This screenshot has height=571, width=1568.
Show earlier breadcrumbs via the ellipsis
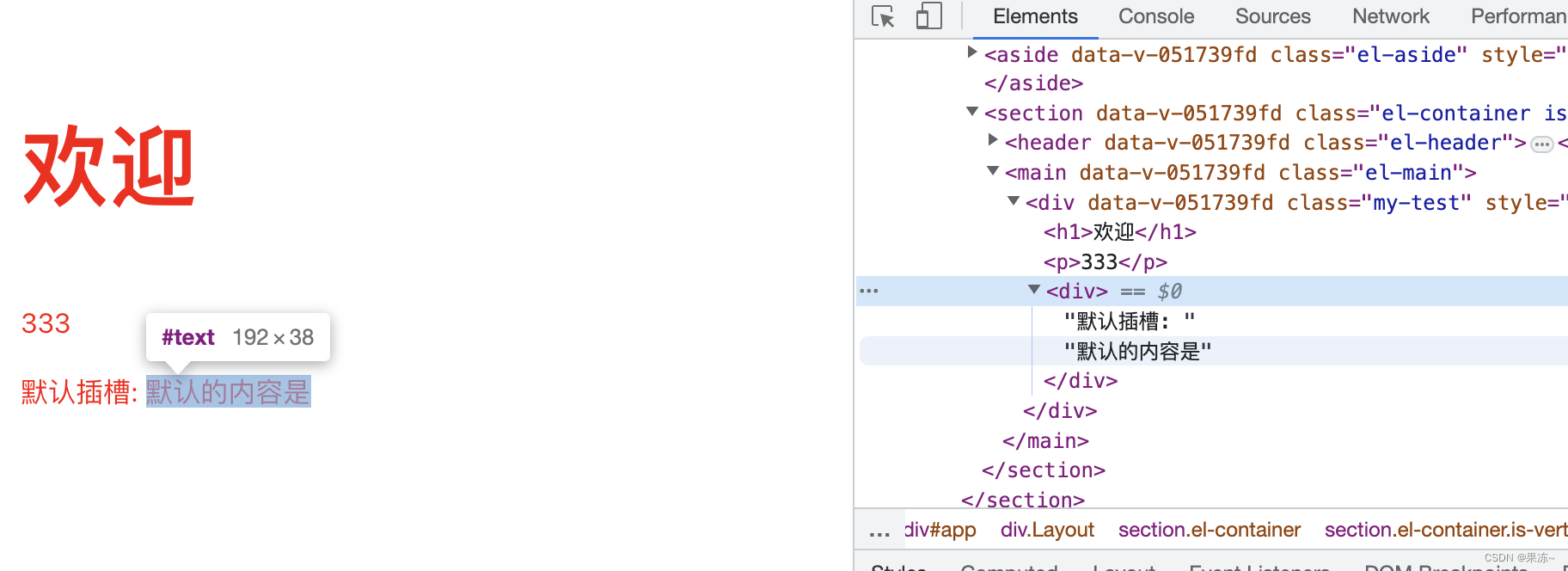(879, 531)
